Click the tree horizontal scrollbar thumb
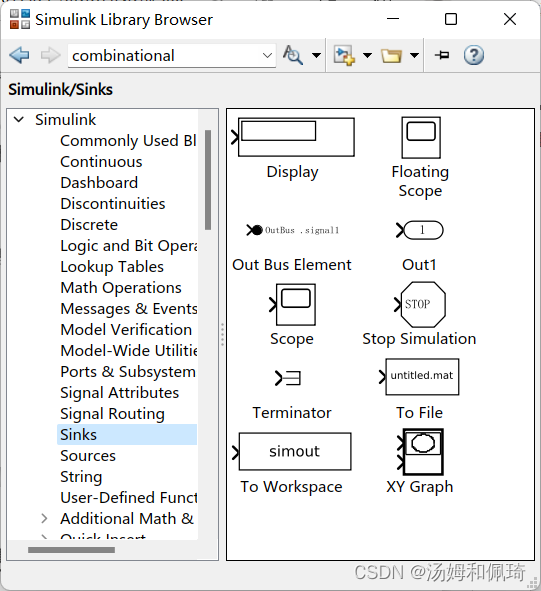 (x=71, y=550)
